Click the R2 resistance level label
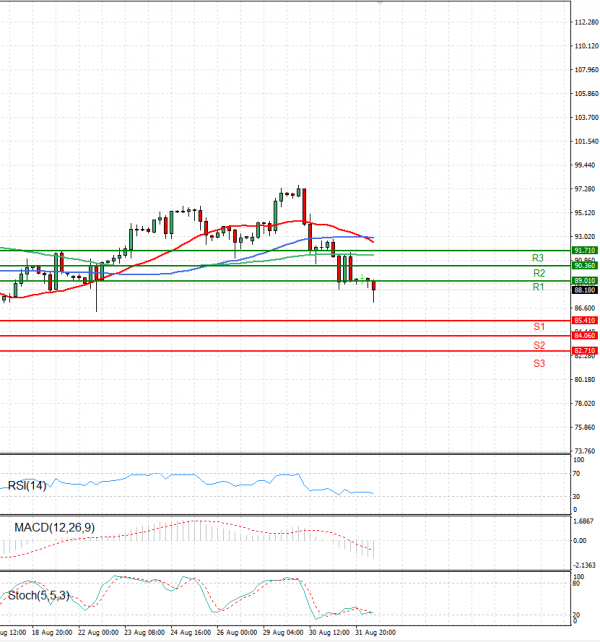The image size is (600, 642). [538, 273]
